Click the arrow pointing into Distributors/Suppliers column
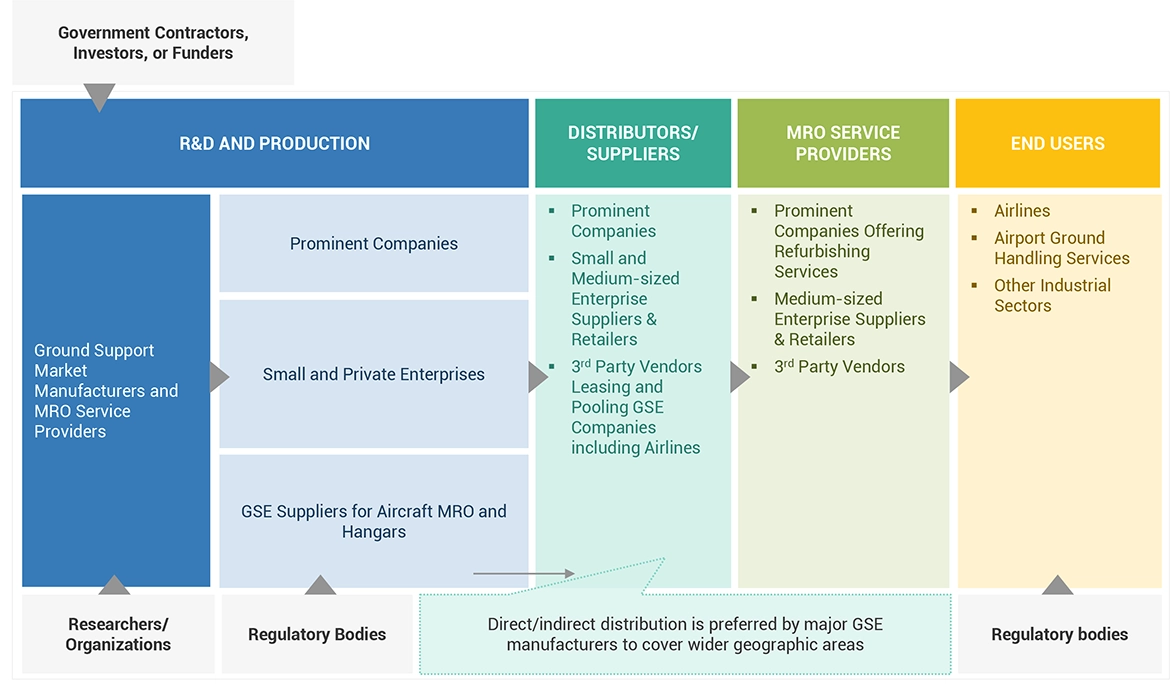The image size is (1170, 695). point(538,376)
